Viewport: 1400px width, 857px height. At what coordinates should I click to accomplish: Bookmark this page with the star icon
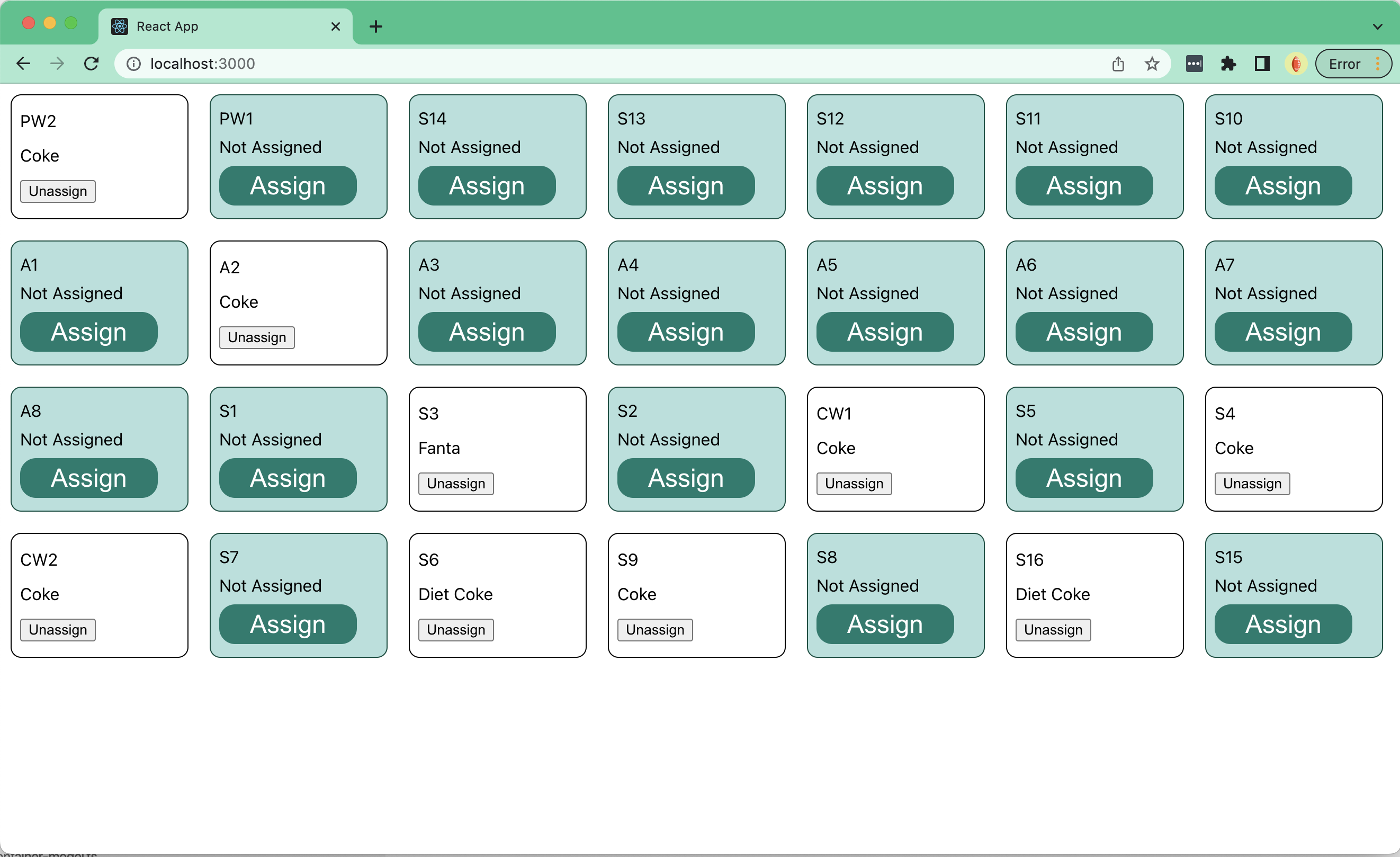pos(1152,64)
